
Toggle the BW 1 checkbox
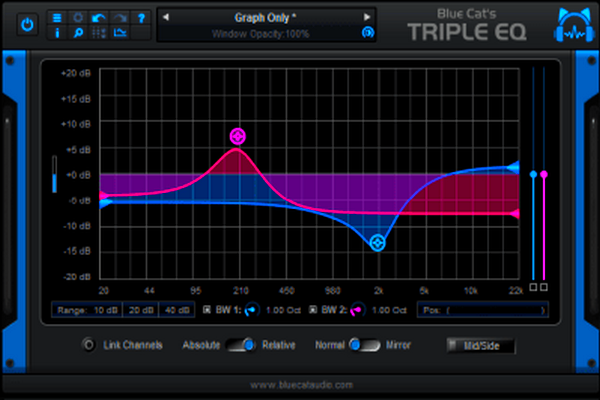[x=207, y=310]
